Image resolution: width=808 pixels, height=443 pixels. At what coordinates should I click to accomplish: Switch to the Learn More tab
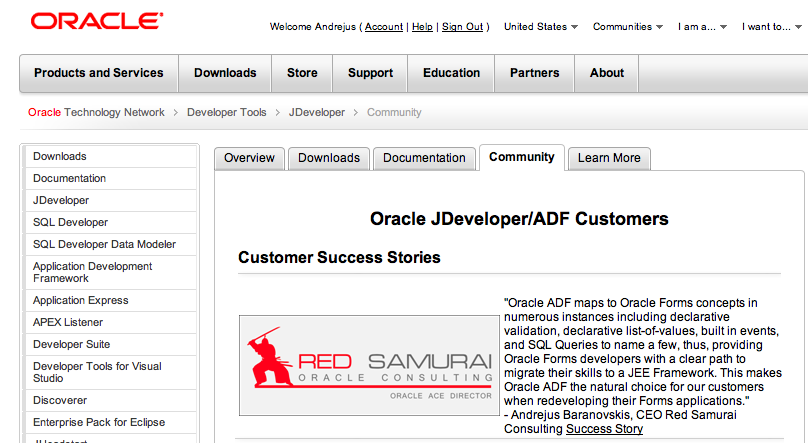point(609,158)
